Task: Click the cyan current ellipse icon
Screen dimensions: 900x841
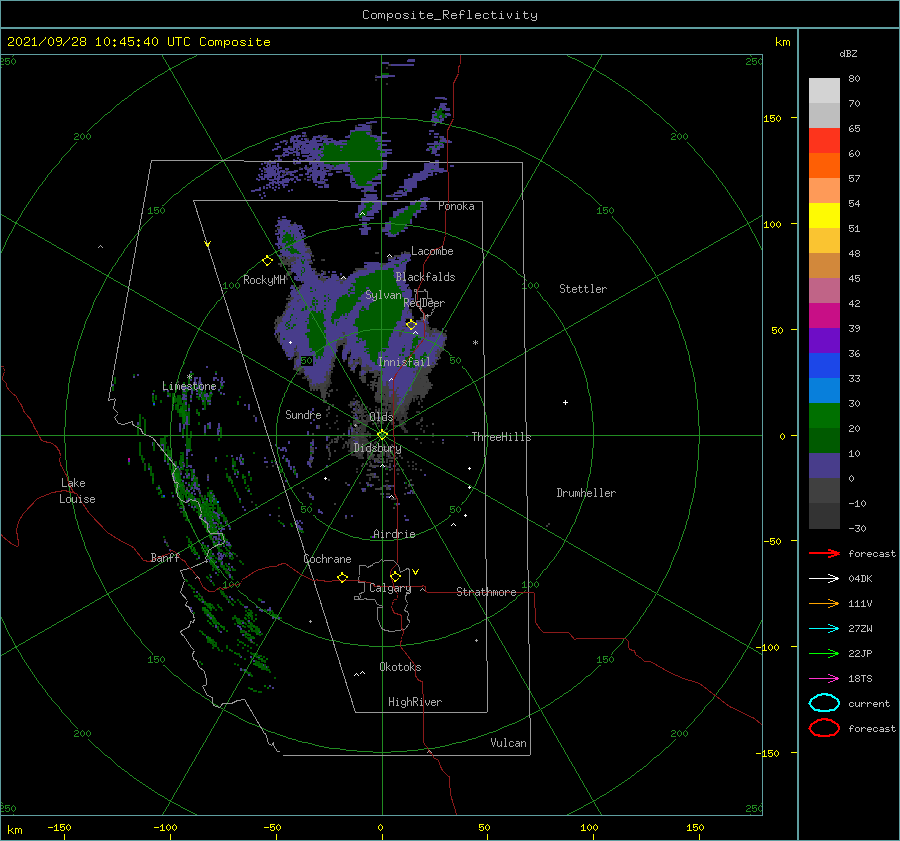Action: 824,703
